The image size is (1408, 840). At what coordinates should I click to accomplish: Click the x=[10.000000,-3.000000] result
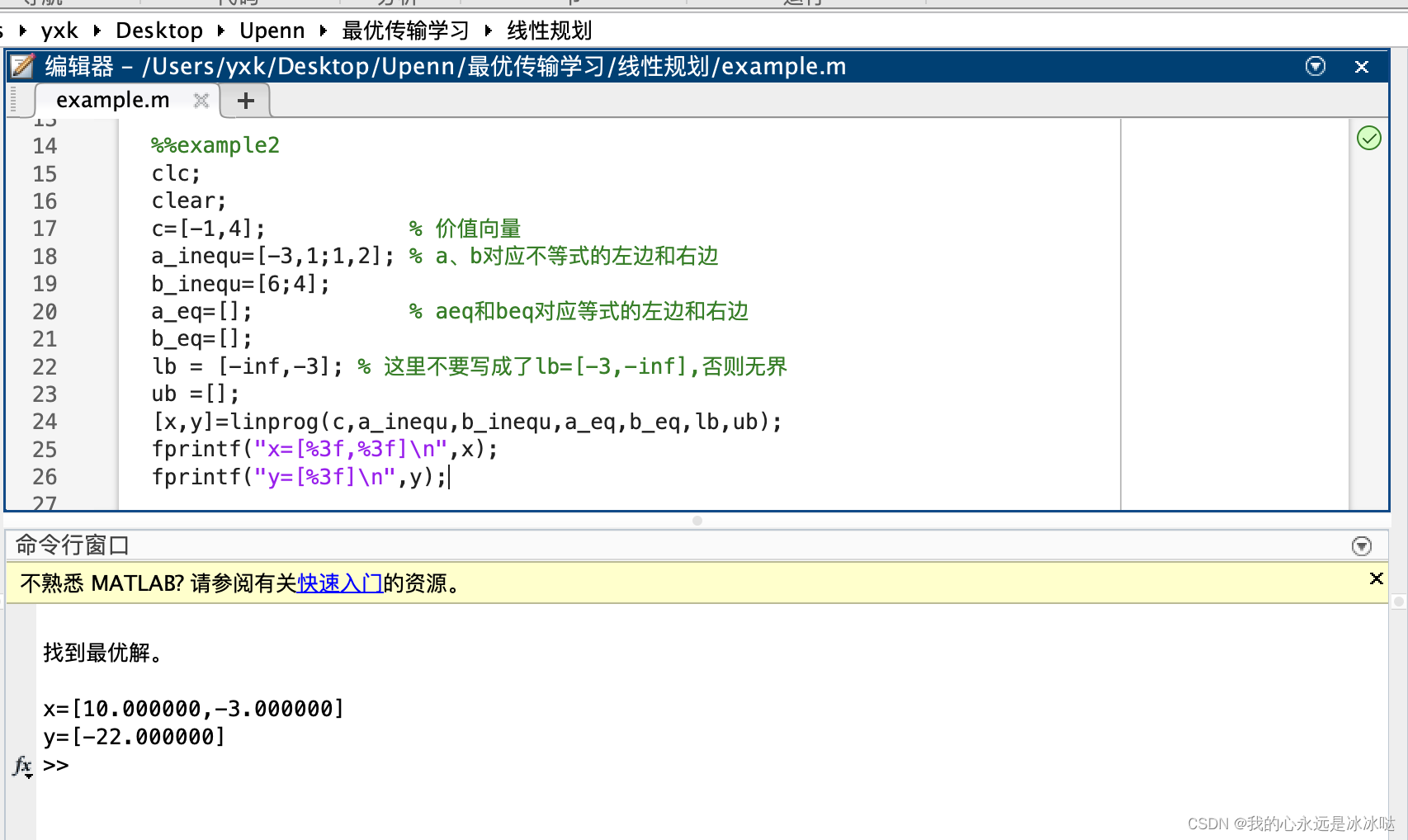(x=193, y=709)
